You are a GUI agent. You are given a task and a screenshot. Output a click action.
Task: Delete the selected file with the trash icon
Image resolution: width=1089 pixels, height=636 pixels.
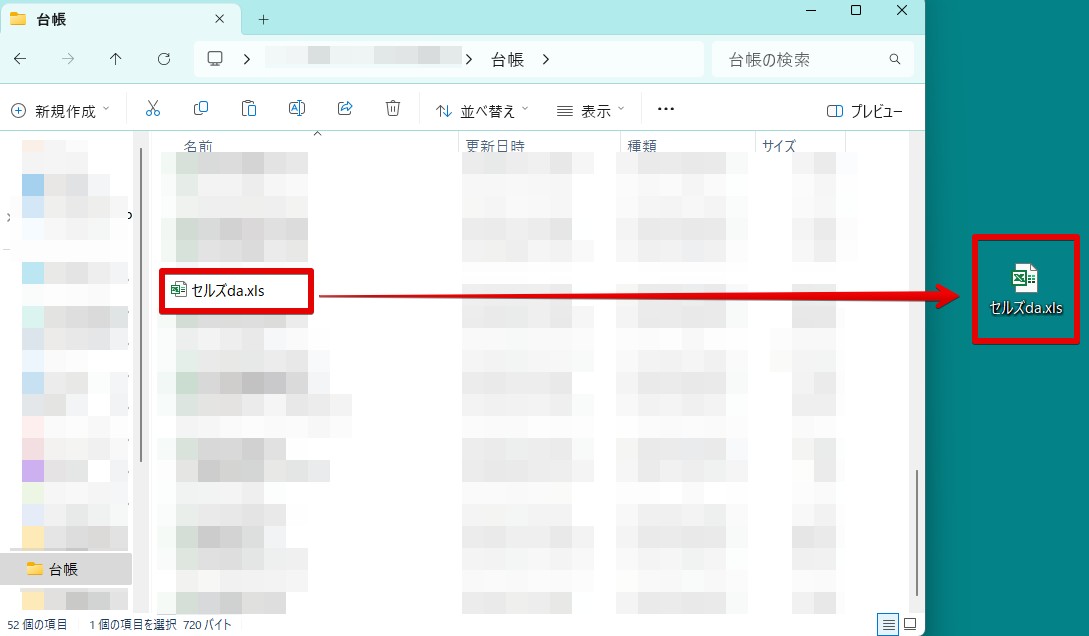coord(392,108)
